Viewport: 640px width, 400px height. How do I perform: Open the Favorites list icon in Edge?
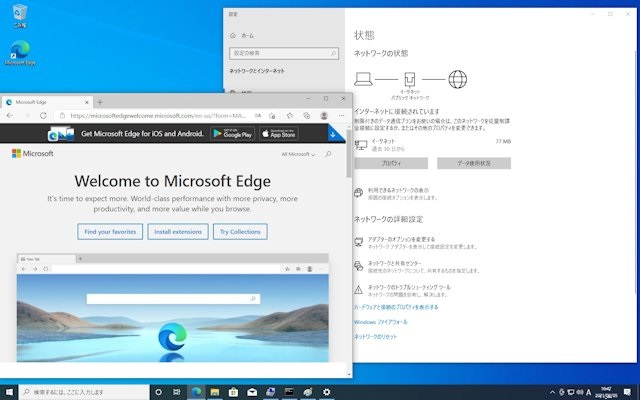point(290,116)
